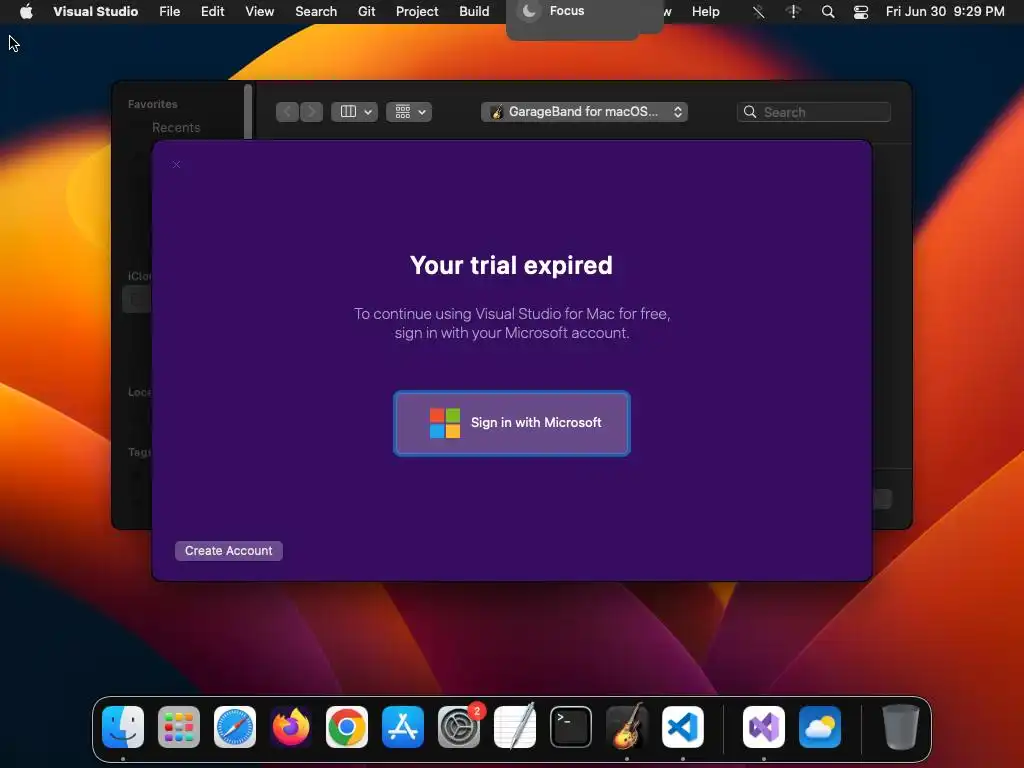Click the purple Visual Studio dock icon

[764, 727]
